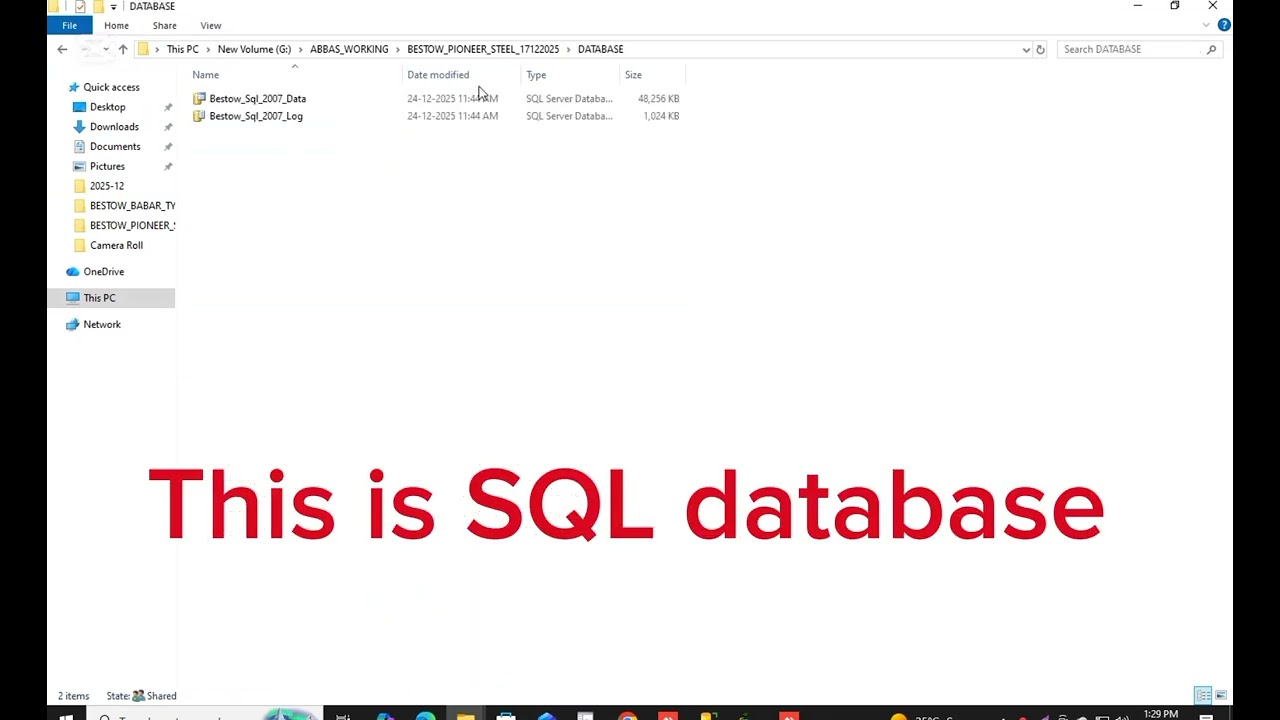Screen dimensions: 1280x720
Task: Navigate to New Volume (G:) breadcrumb
Action: 254,49
